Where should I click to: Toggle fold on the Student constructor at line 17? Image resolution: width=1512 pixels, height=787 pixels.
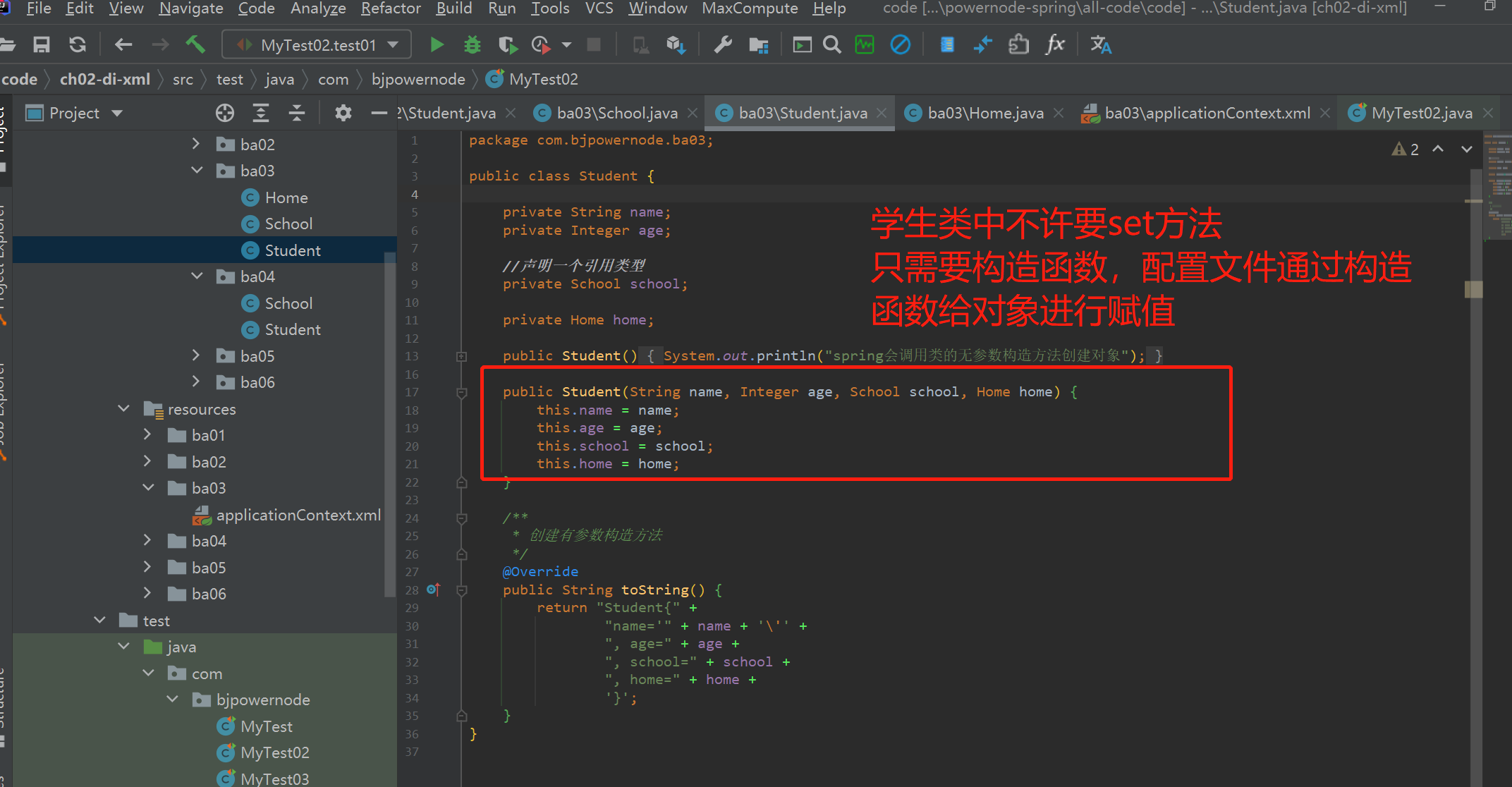462,392
